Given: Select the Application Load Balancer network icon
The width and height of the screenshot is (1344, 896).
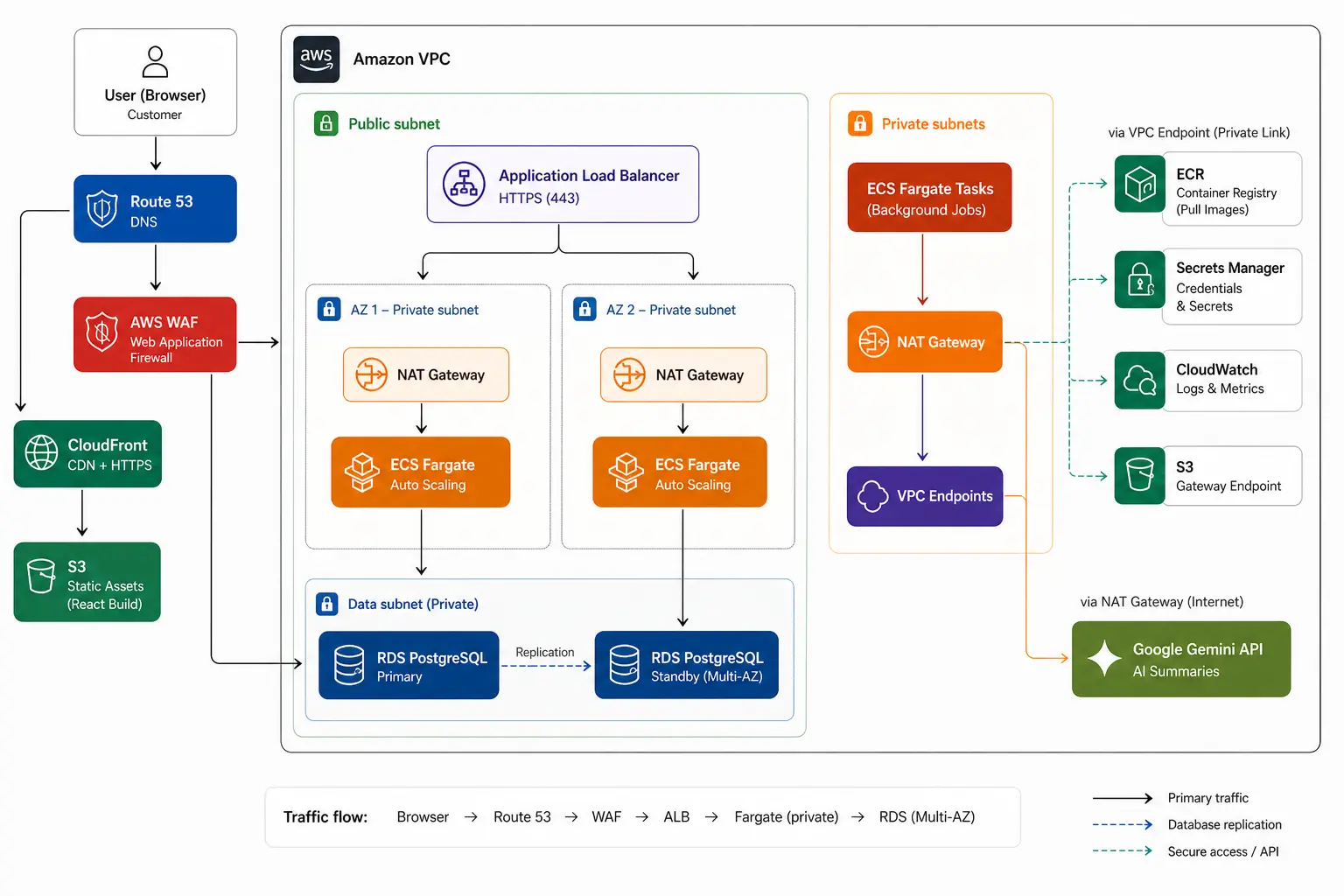Looking at the screenshot, I should (464, 185).
